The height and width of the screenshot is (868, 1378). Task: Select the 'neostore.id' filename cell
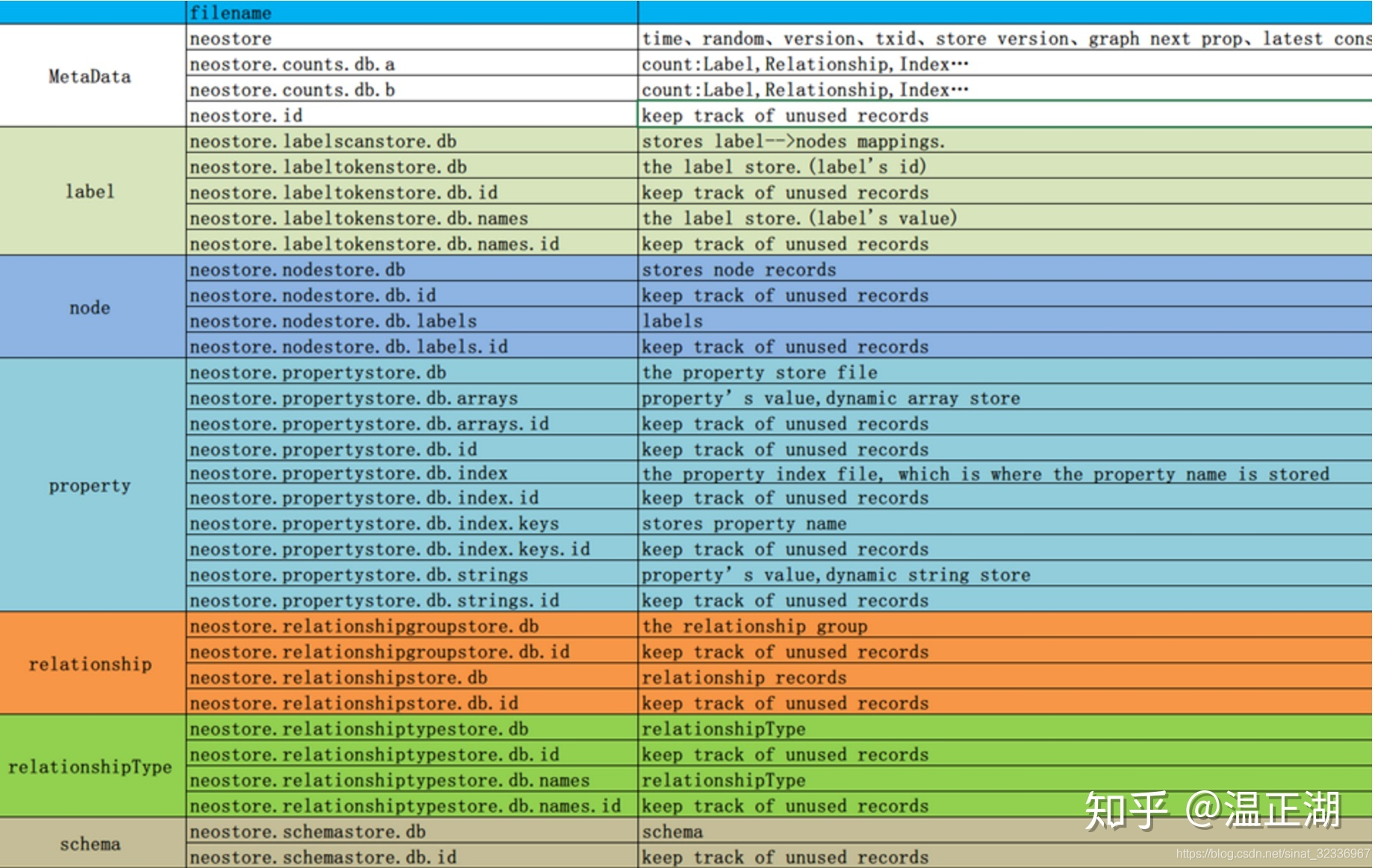(x=412, y=115)
